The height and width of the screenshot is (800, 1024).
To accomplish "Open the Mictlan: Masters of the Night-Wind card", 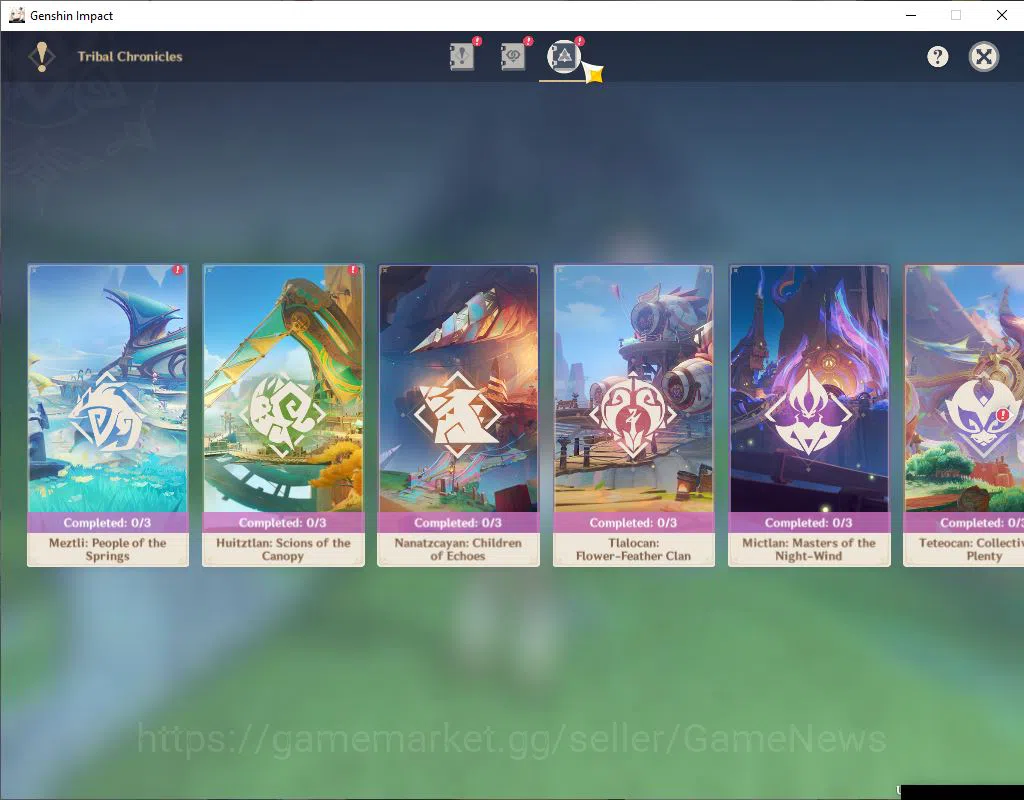I will click(x=809, y=415).
